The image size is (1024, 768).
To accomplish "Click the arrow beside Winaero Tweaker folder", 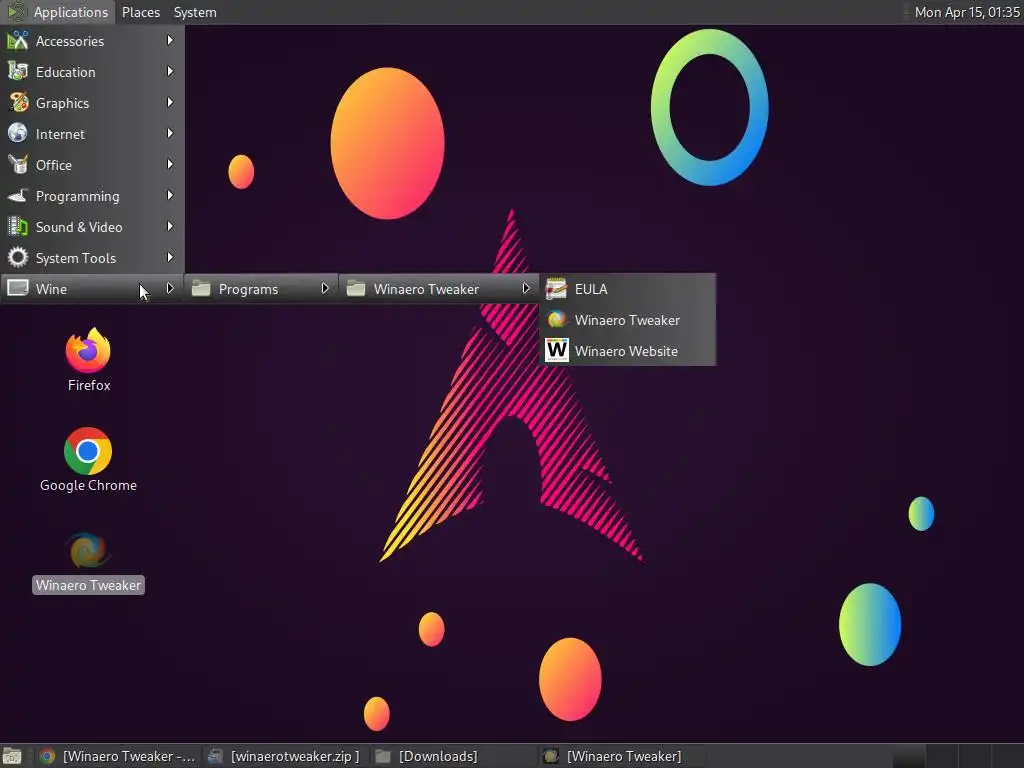I will (526, 289).
